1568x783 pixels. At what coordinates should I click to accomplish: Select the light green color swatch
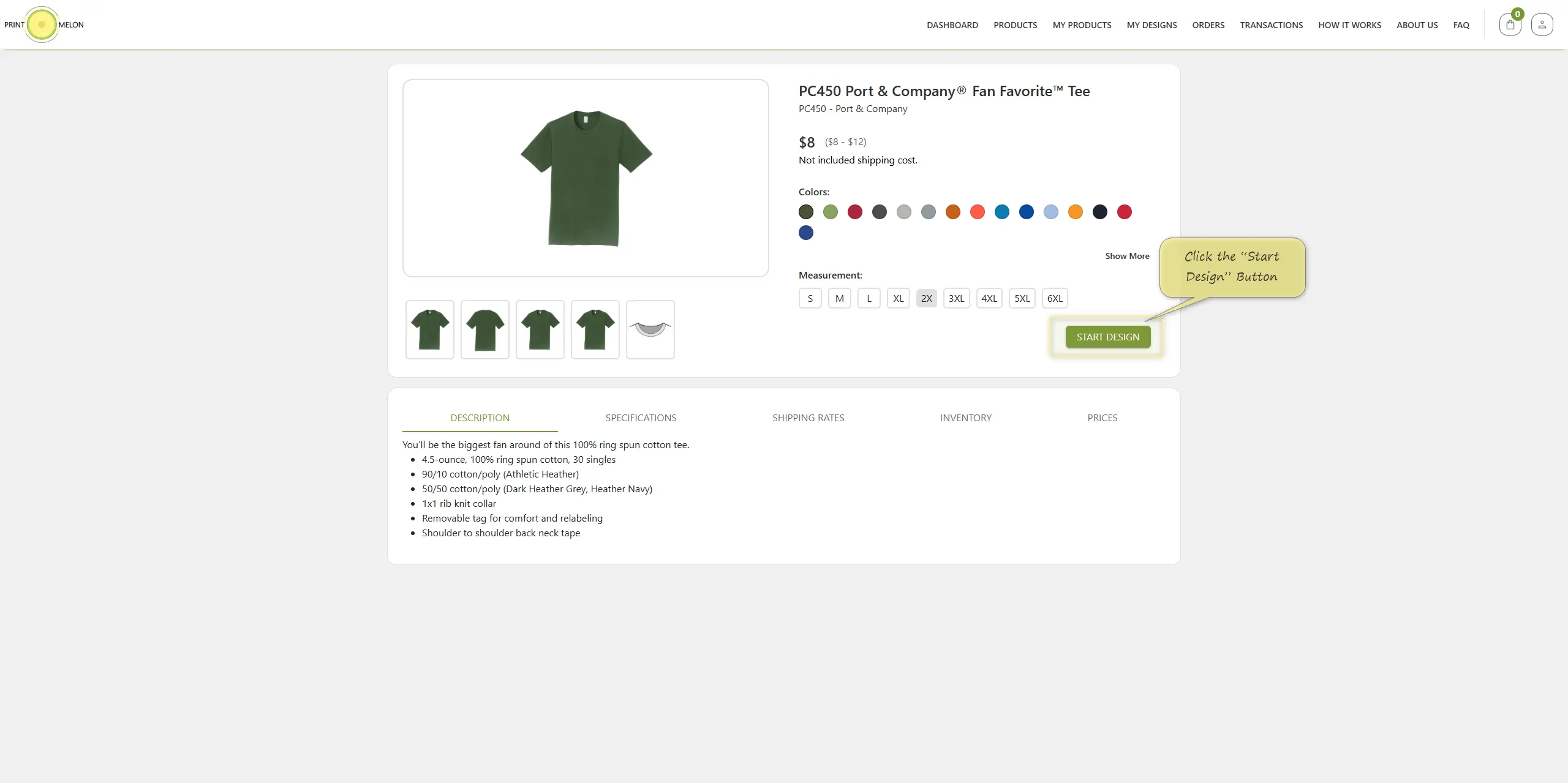(x=830, y=212)
